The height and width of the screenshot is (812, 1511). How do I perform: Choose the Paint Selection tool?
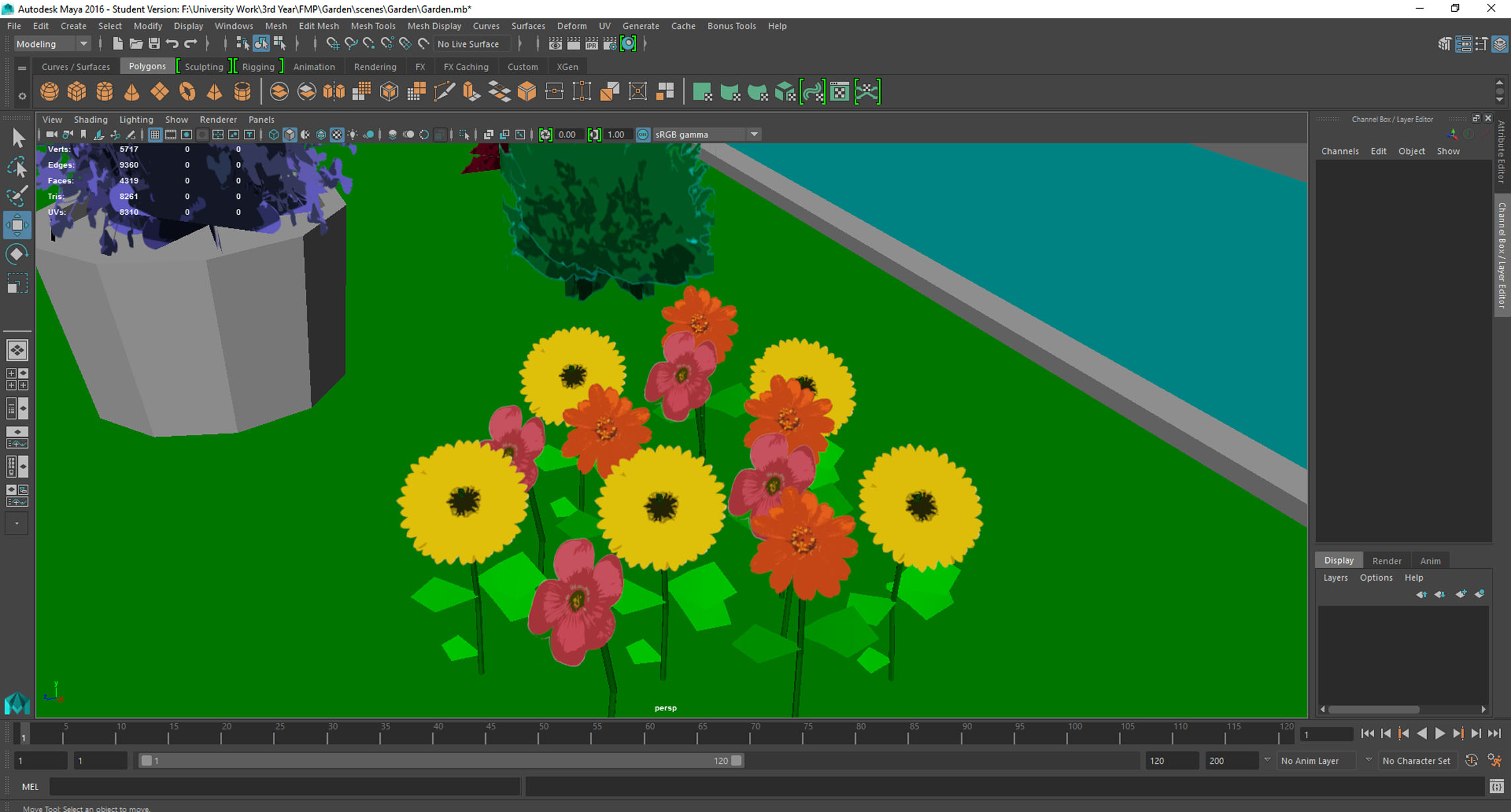click(17, 196)
